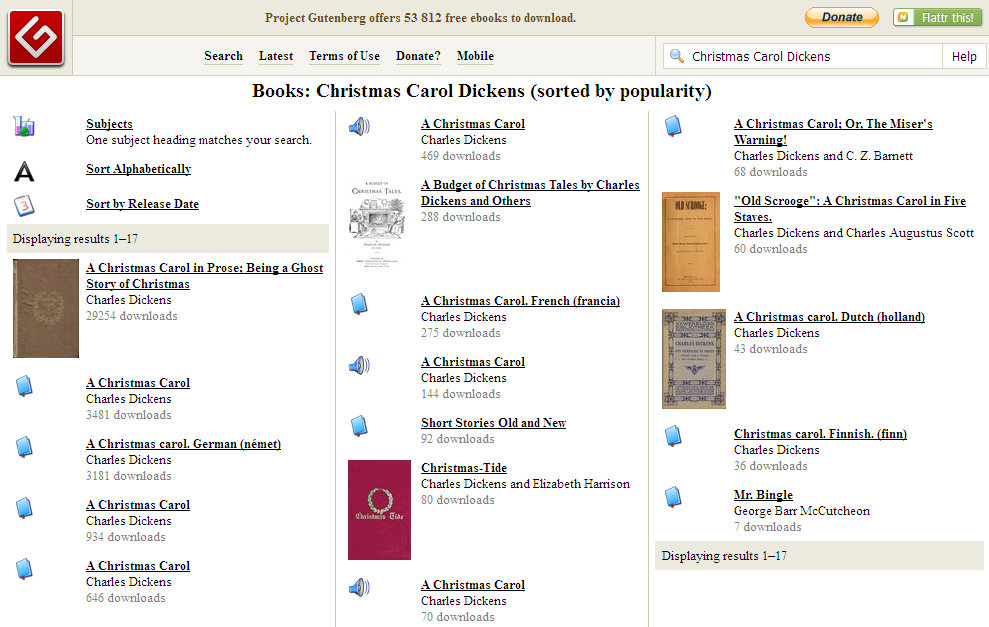
Task: Open the Subjects link
Action: point(109,124)
